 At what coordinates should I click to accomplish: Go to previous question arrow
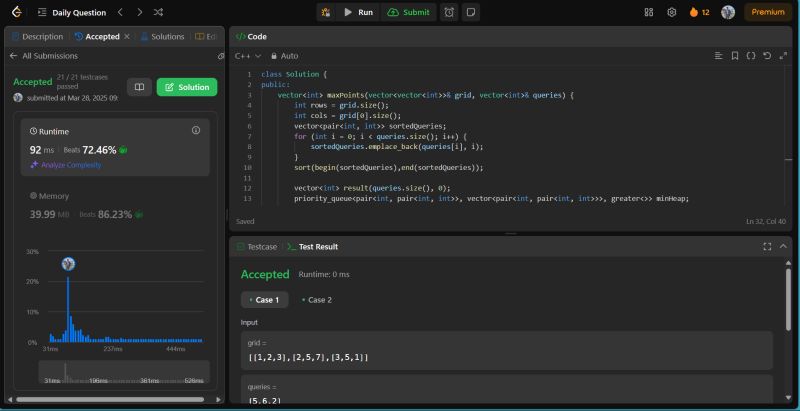click(120, 12)
